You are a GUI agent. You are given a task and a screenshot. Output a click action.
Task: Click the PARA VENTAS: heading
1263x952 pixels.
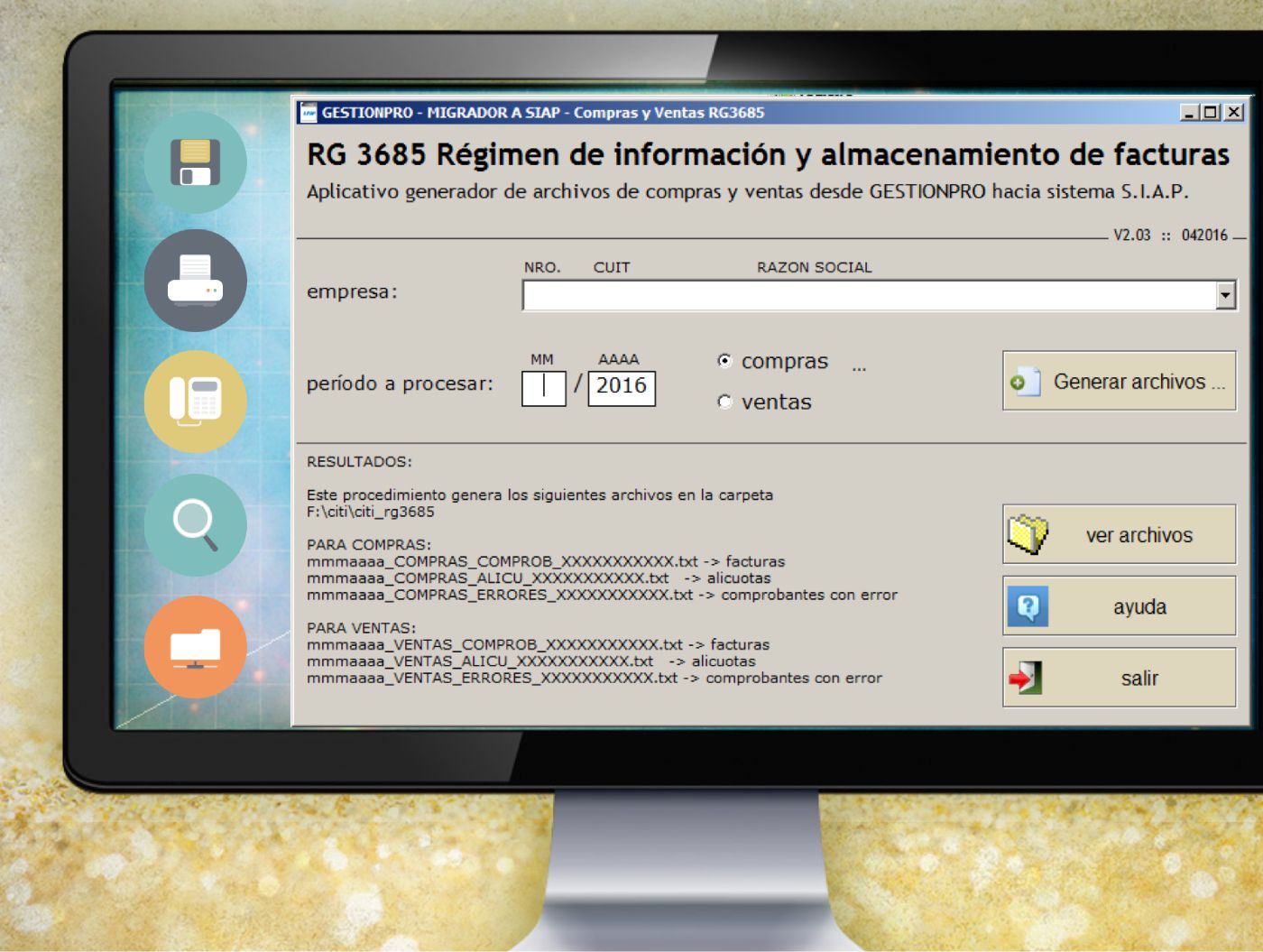tap(361, 627)
